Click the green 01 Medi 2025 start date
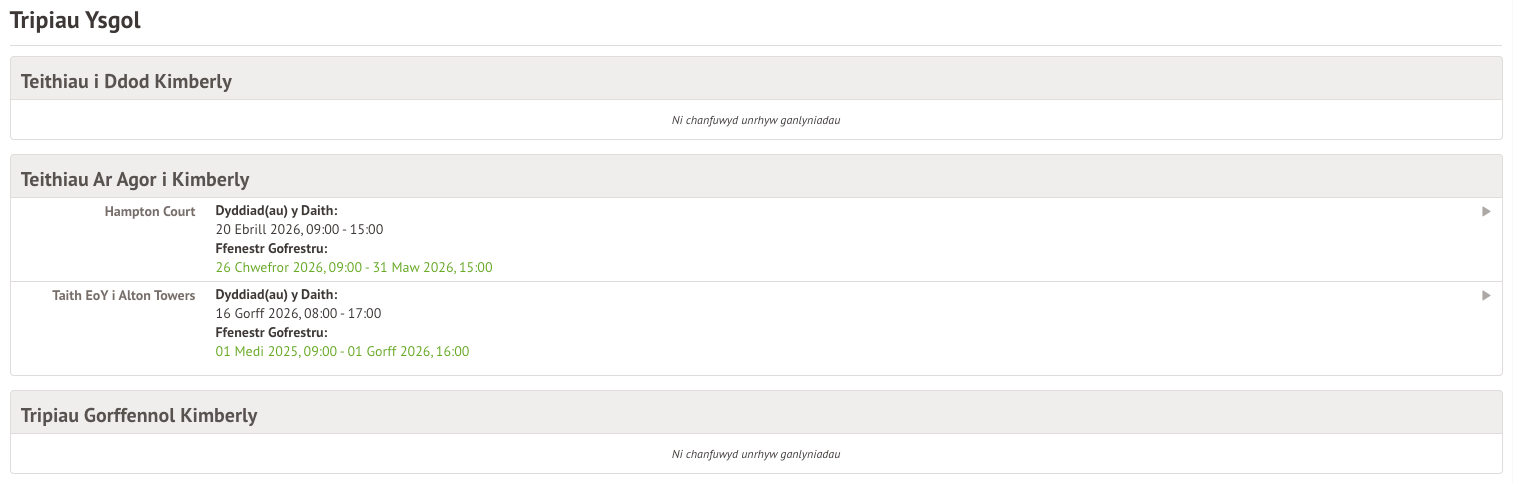1513x483 pixels. point(259,351)
